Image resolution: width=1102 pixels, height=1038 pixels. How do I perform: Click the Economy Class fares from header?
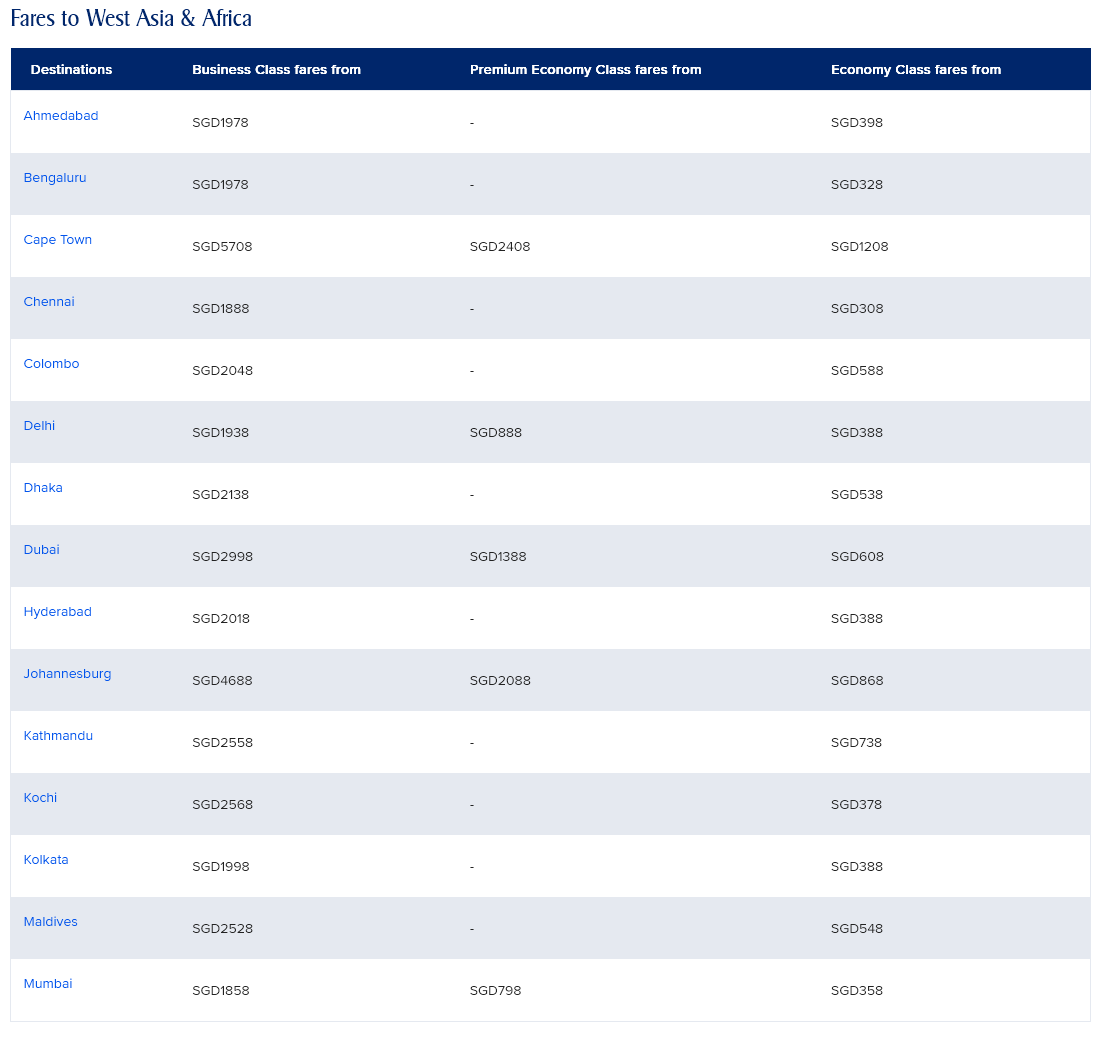[x=915, y=70]
